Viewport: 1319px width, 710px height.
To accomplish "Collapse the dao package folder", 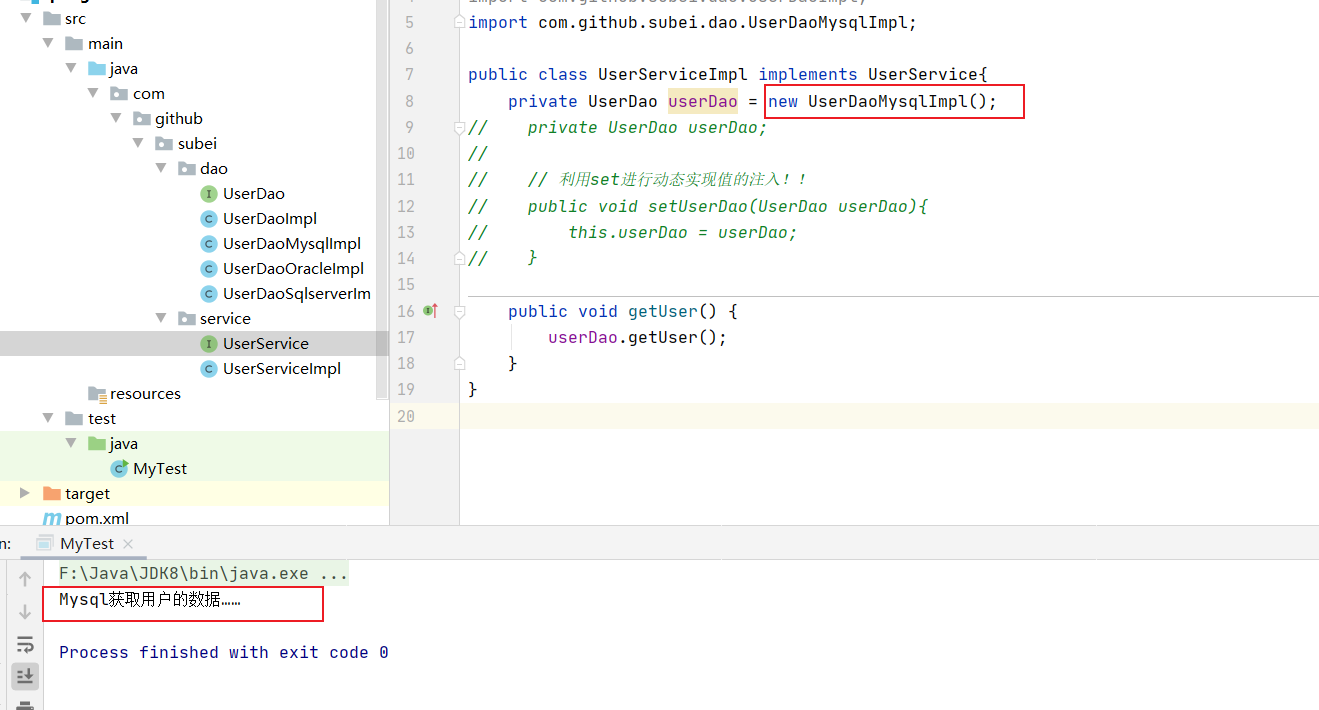I will 161,168.
